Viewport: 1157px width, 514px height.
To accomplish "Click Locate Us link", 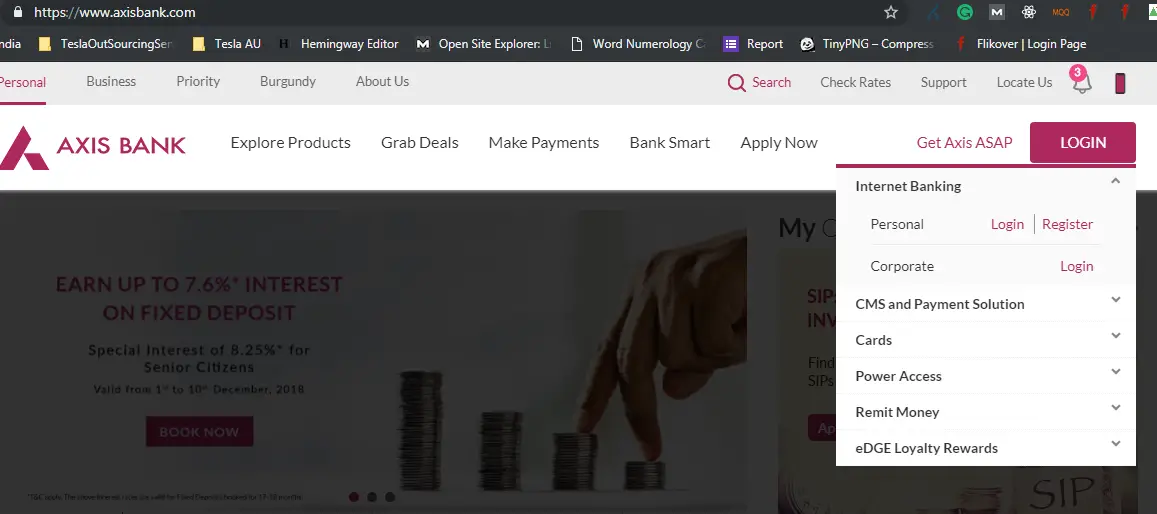I will click(1024, 83).
